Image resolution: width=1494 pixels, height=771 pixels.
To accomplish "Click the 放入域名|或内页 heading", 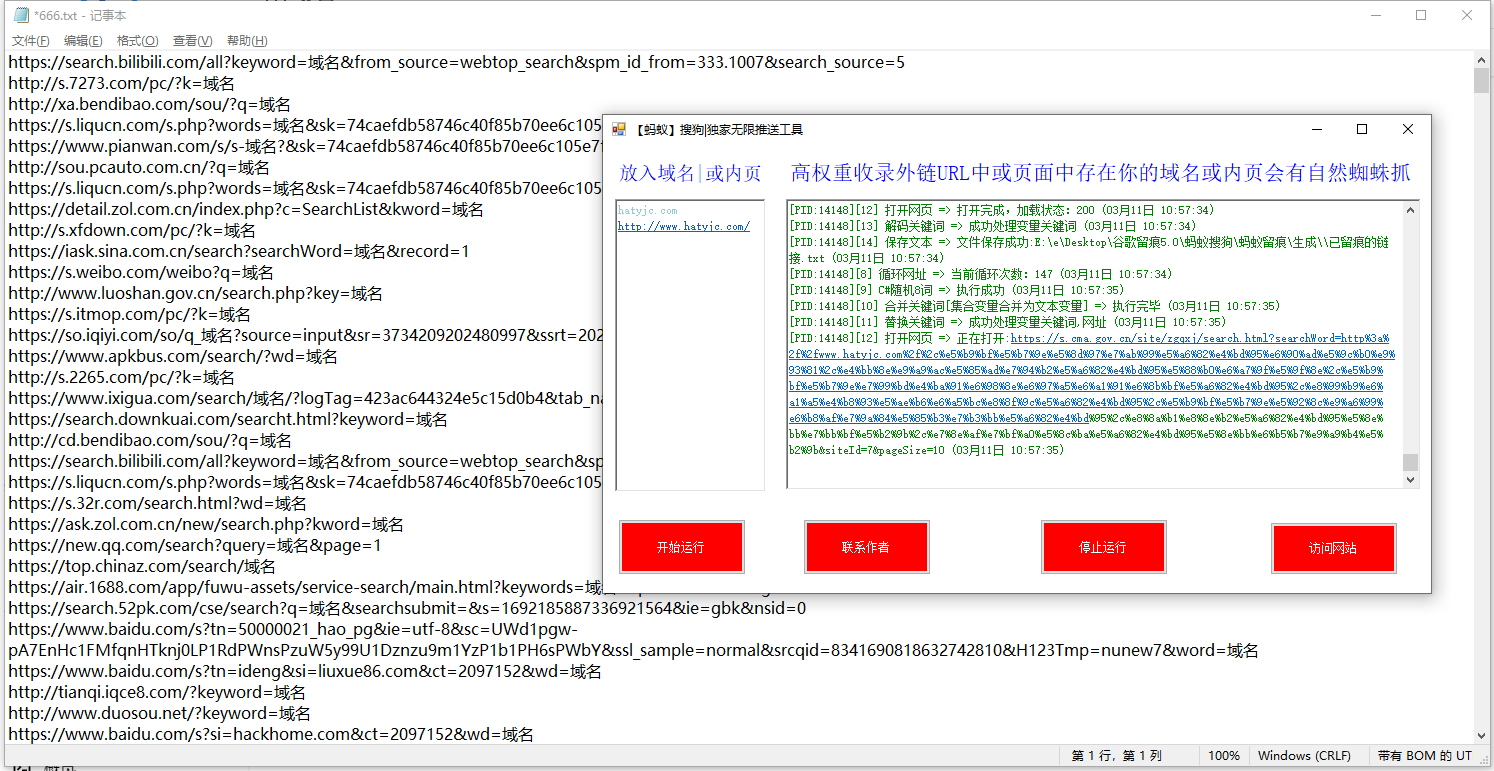I will point(690,174).
